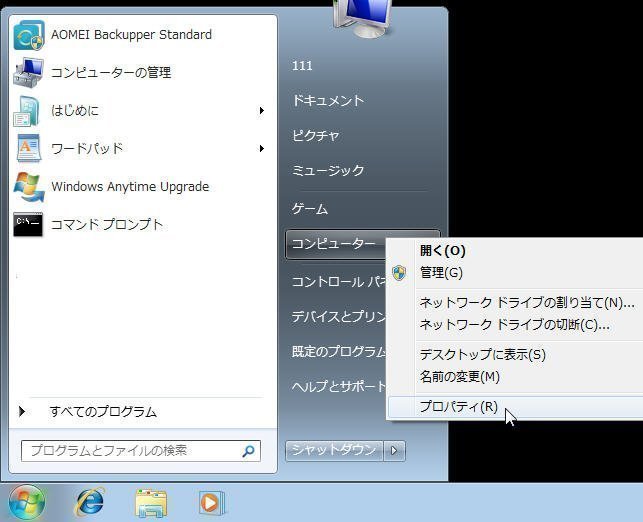The height and width of the screenshot is (522, 643).
Task: Select ネットワーク ドライブの切断(C)...
Action: [515, 325]
